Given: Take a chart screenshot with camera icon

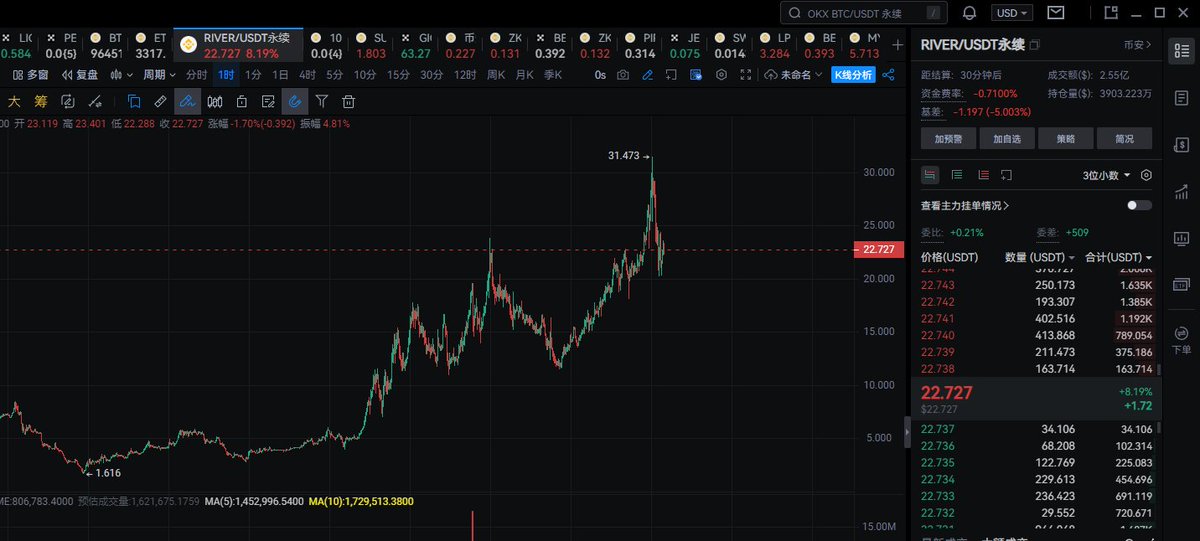Looking at the screenshot, I should [623, 75].
